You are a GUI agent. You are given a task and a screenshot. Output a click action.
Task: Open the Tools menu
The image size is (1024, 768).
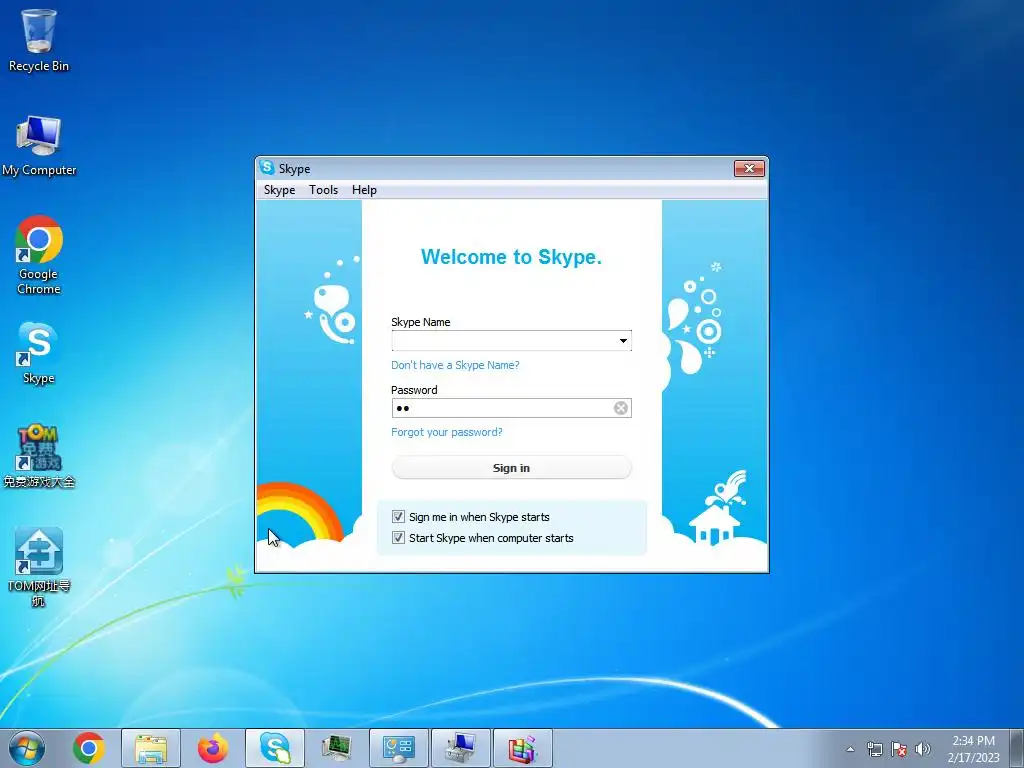[x=323, y=190]
